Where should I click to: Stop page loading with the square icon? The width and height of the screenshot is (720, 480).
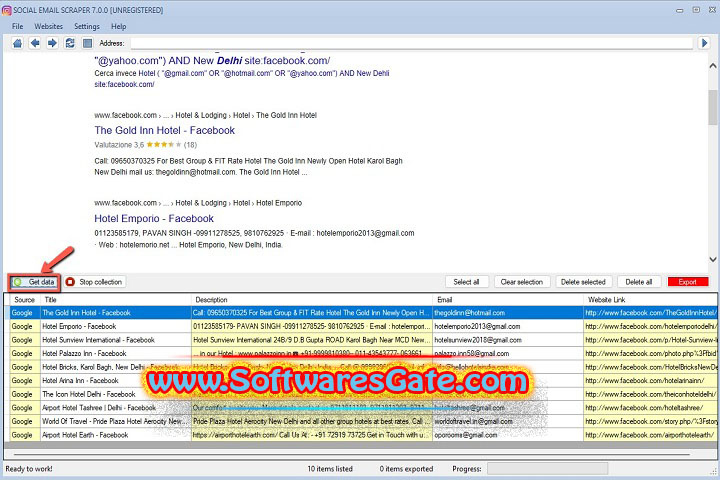(87, 43)
